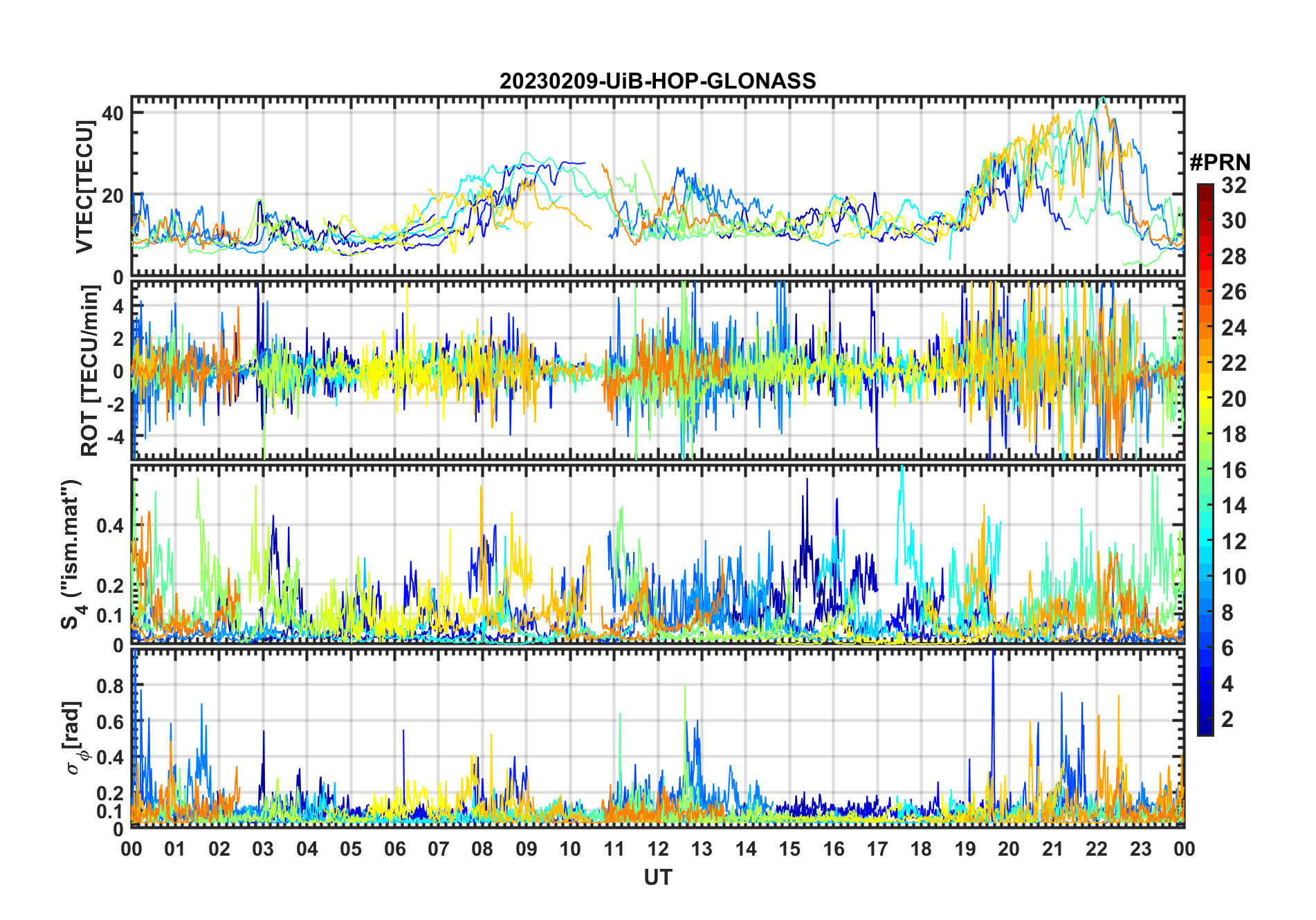Click the 03 hour tick on the UT axis
Viewport: 1316px width, 920px height.
(x=263, y=849)
